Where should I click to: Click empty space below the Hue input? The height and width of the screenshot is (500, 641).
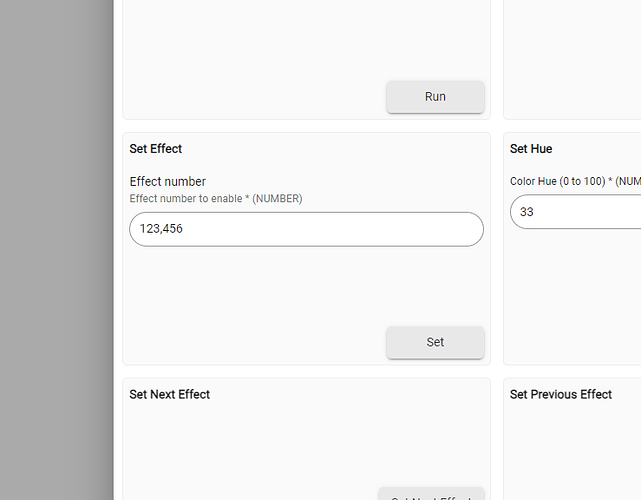click(x=572, y=294)
